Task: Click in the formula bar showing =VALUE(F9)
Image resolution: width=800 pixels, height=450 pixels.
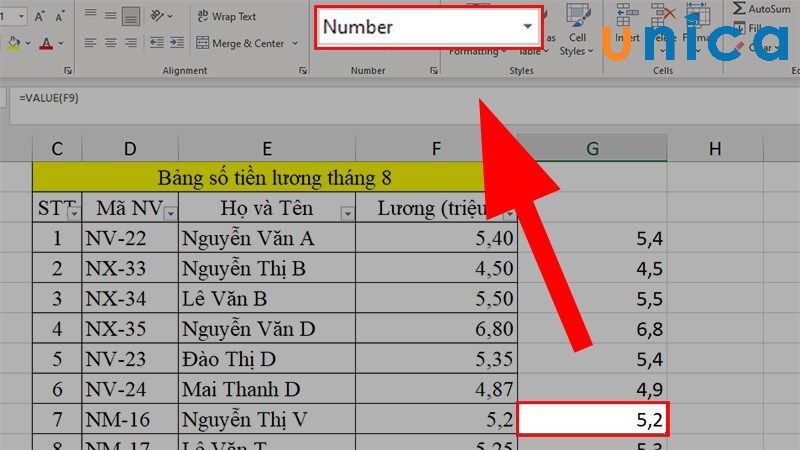Action: click(x=403, y=106)
